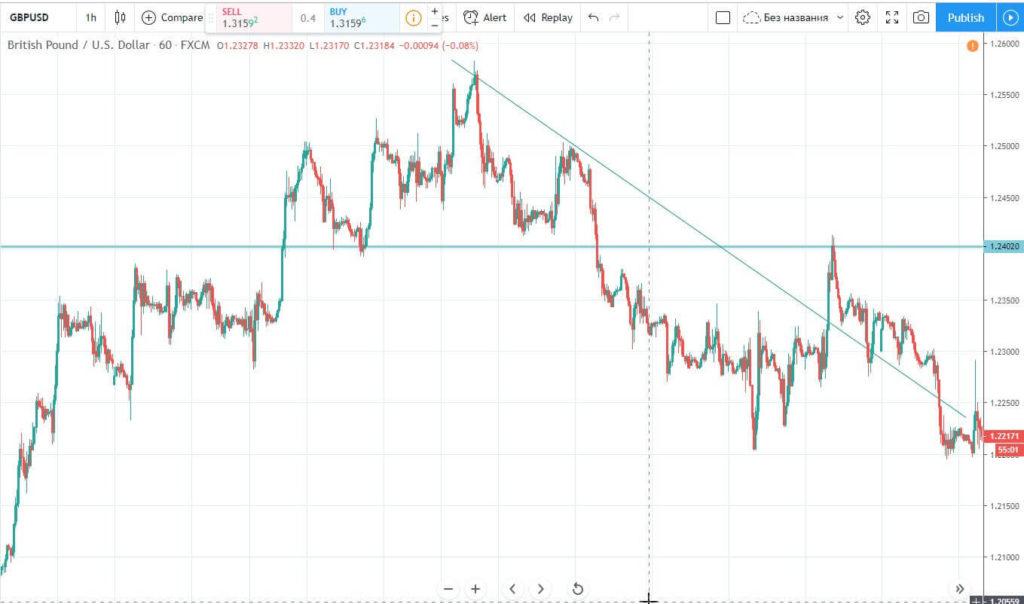This screenshot has height=604, width=1024.
Task: Enter fullscreen chart mode
Action: coord(892,17)
